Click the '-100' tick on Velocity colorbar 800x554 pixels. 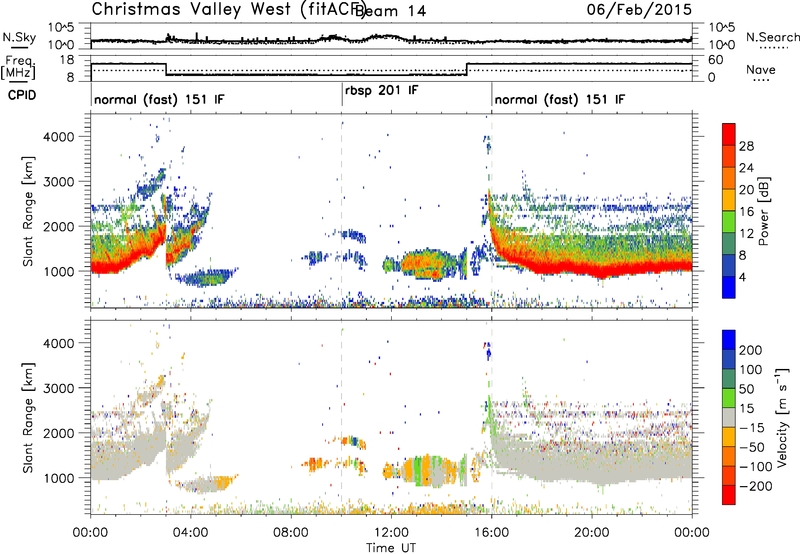pyautogui.click(x=756, y=467)
